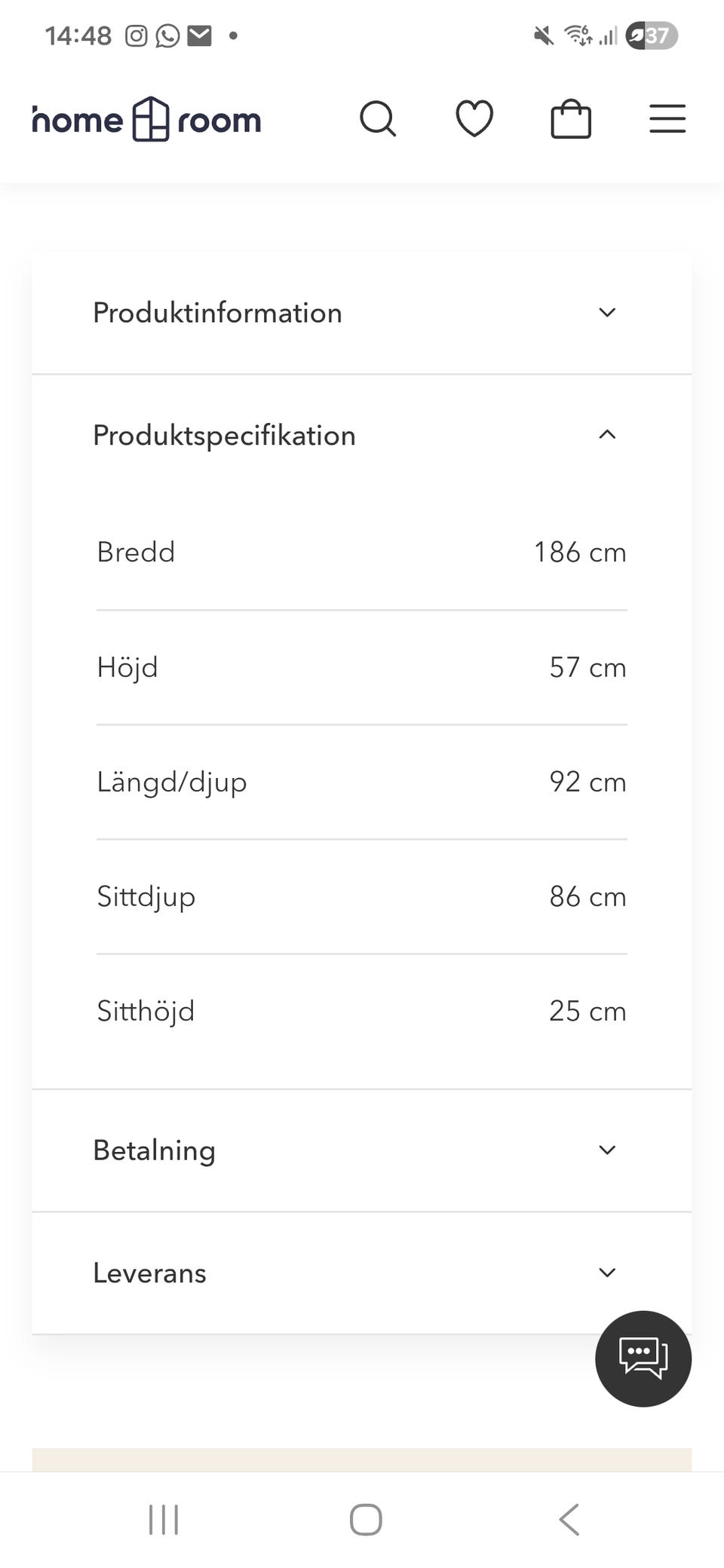Open the search icon in header

coord(378,119)
